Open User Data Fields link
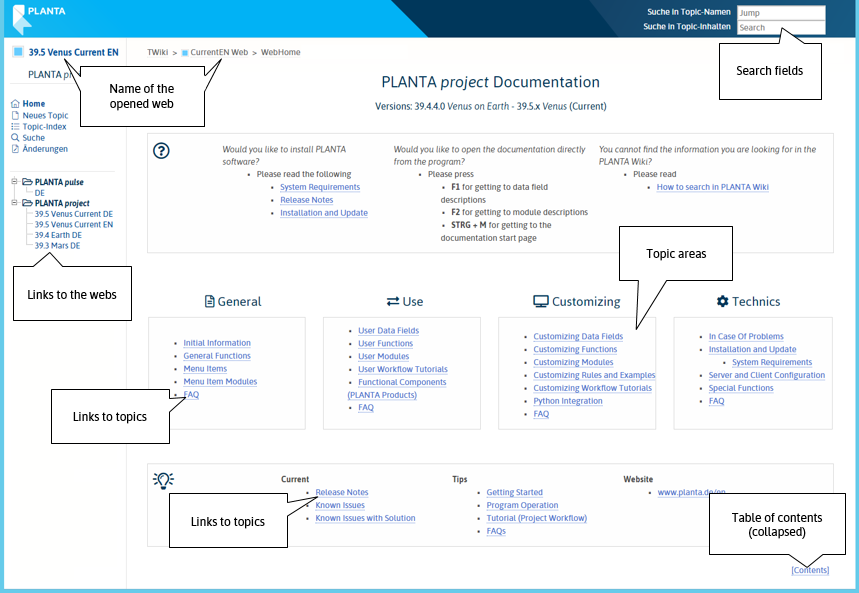859x593 pixels. 388,330
